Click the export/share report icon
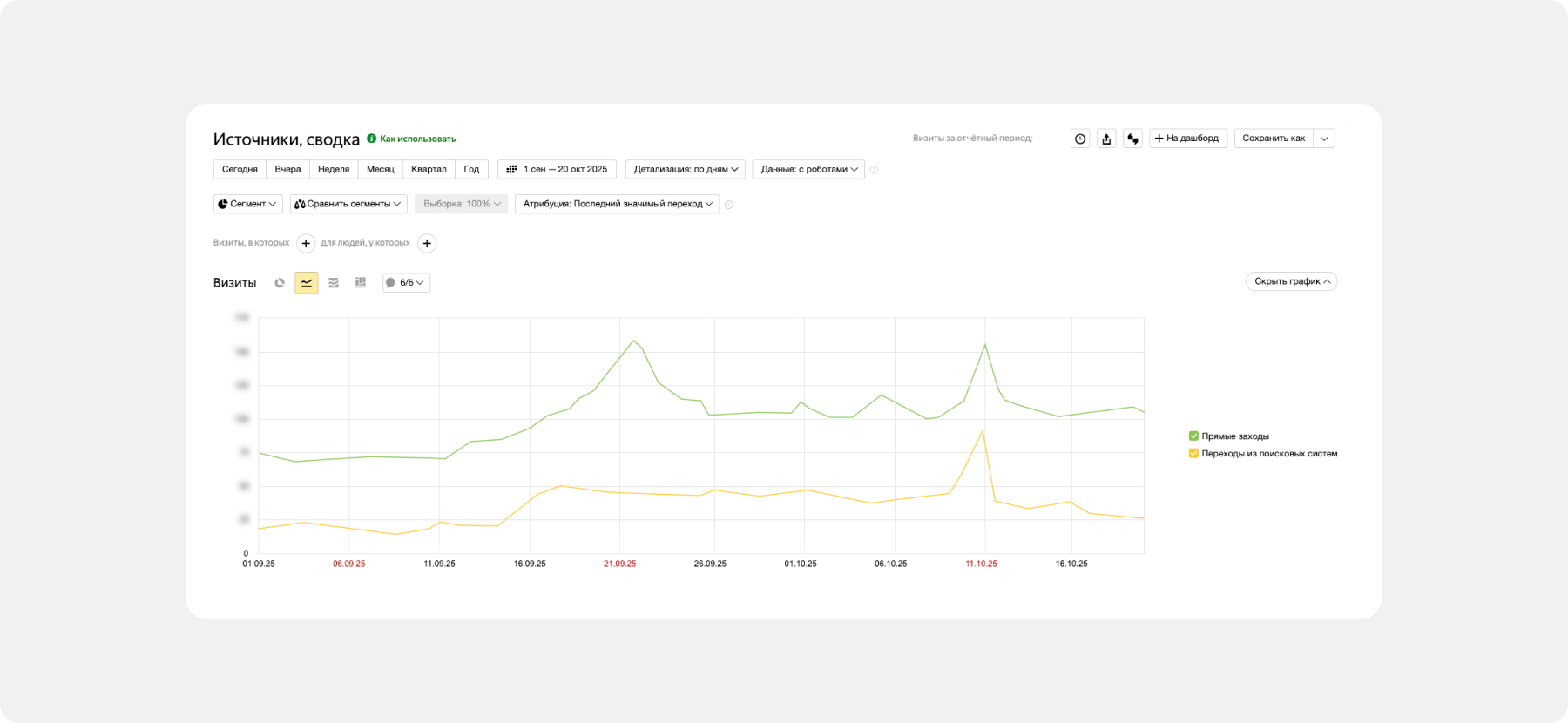 point(1106,139)
